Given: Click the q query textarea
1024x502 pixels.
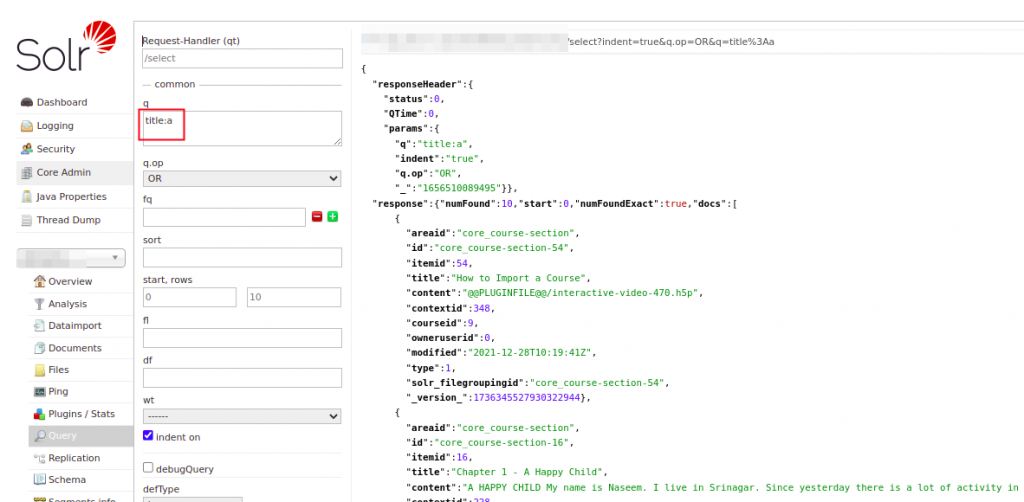Looking at the screenshot, I should coord(242,128).
